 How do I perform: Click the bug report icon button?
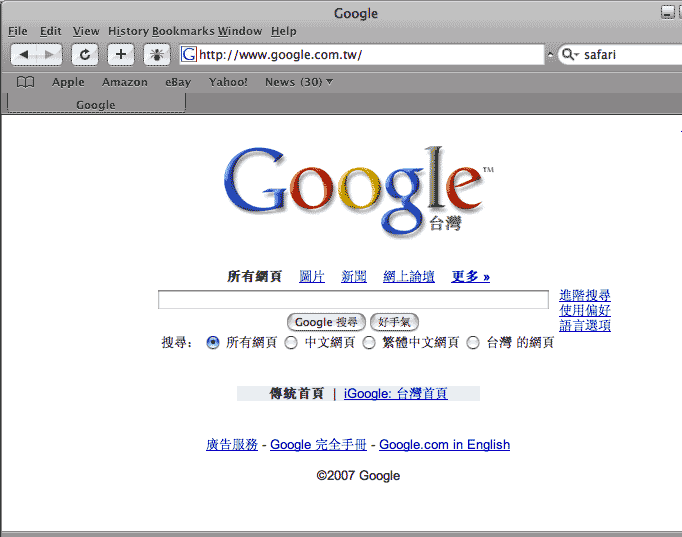(157, 54)
